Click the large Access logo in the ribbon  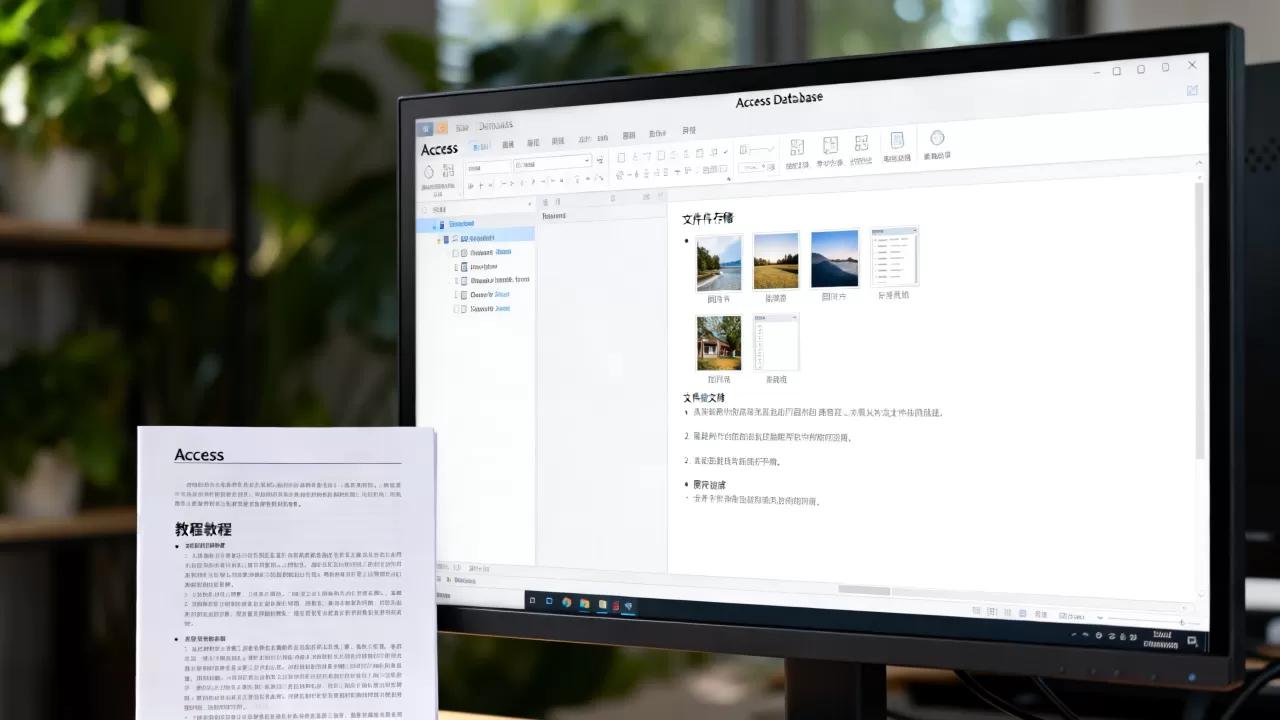pos(439,149)
